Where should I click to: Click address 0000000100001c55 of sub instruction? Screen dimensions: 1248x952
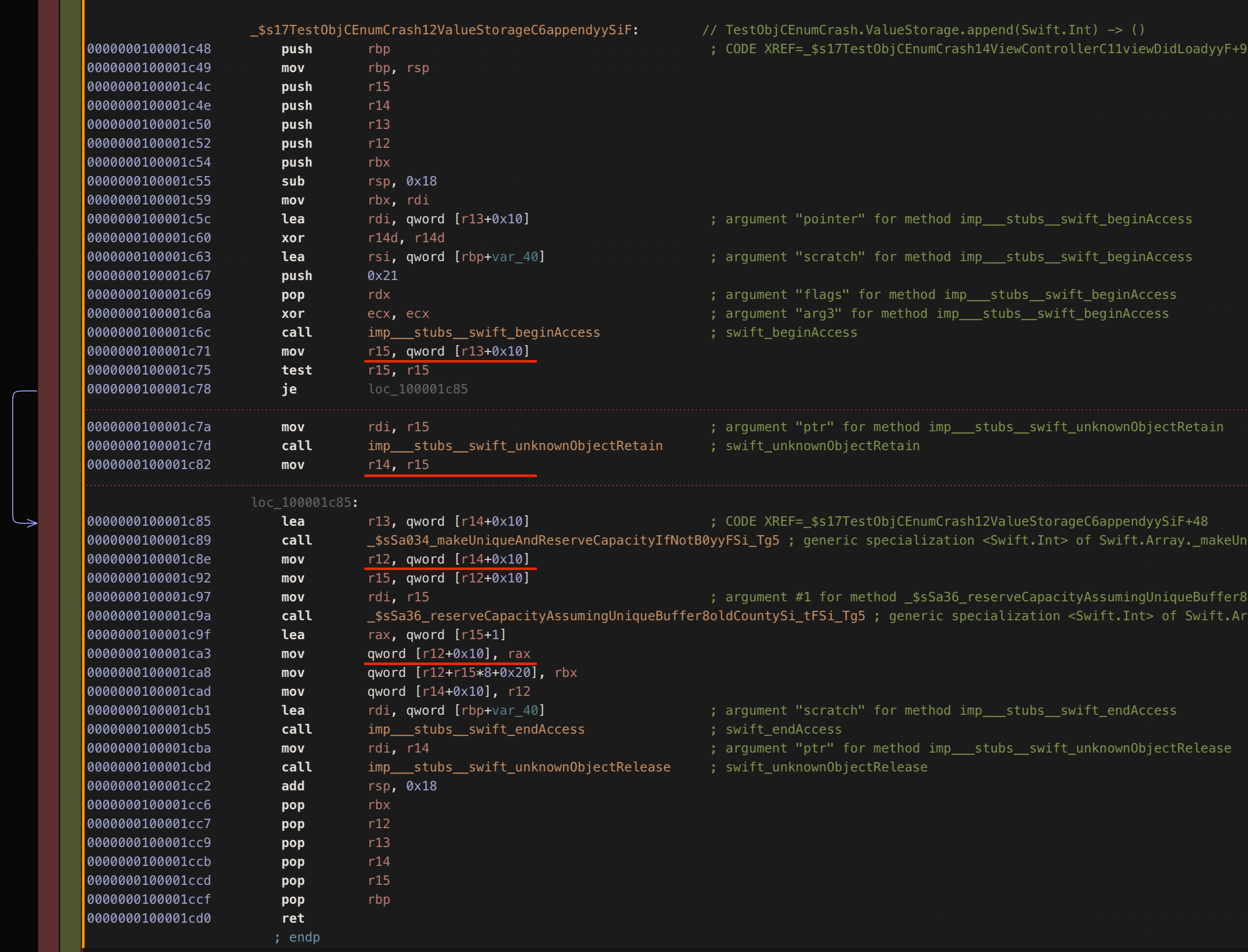pyautogui.click(x=149, y=182)
